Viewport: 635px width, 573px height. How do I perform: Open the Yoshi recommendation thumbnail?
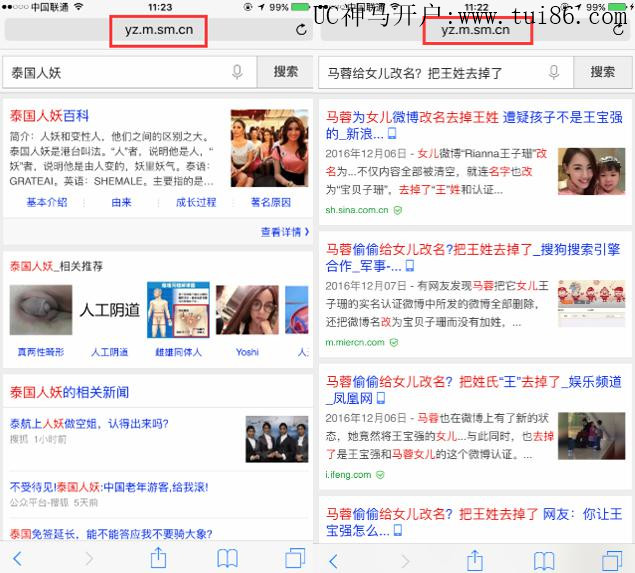point(247,310)
